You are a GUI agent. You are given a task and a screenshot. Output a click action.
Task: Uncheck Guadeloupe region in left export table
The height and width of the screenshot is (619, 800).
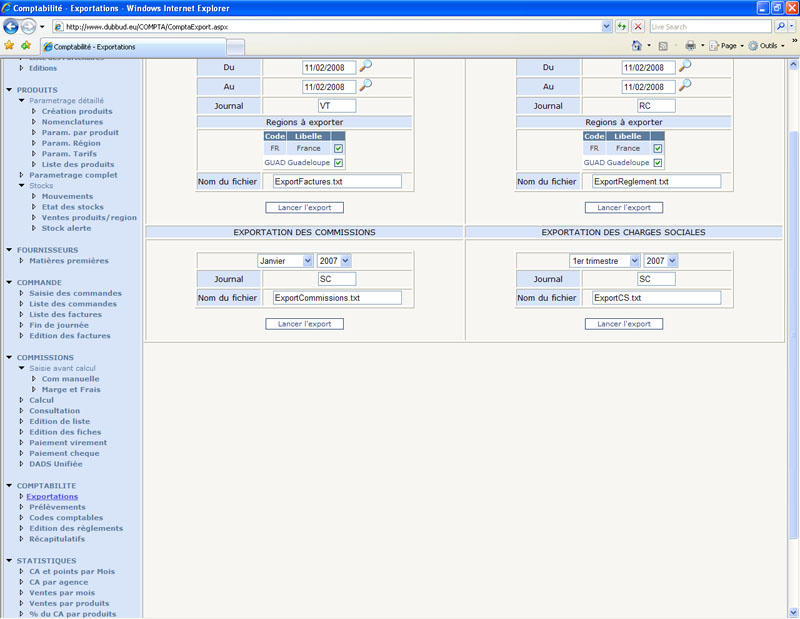pos(338,163)
